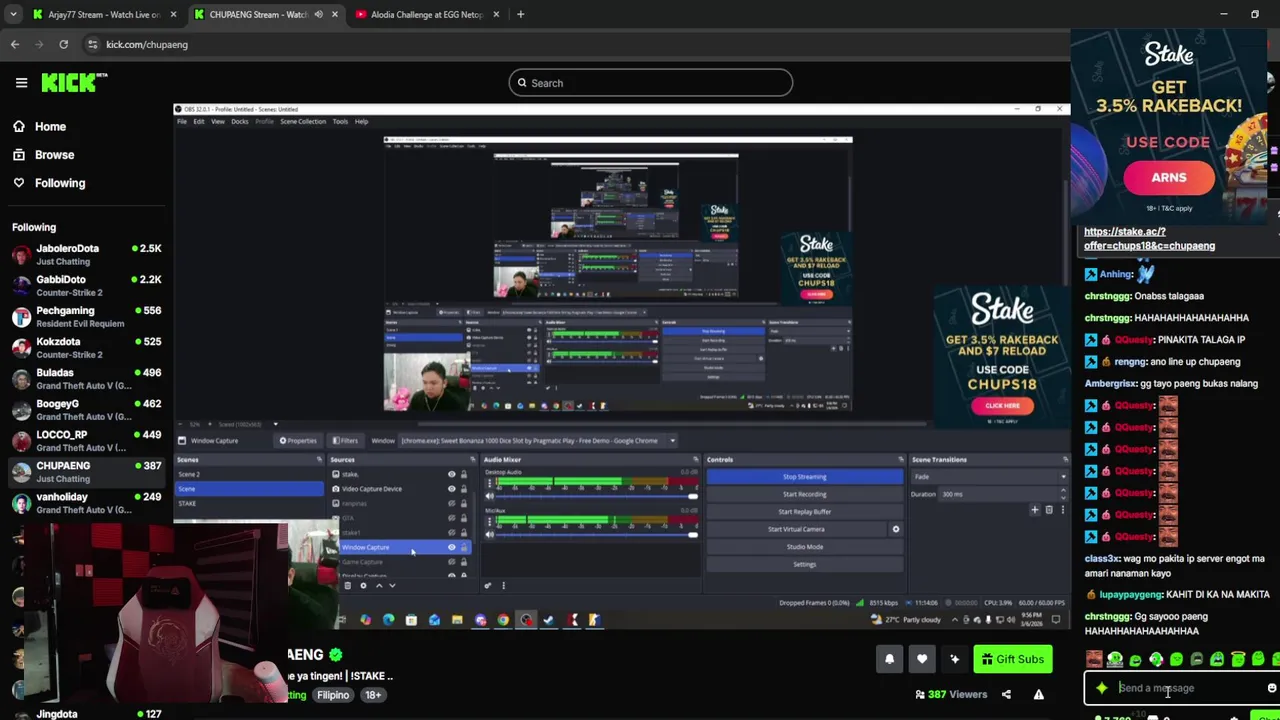Image resolution: width=1280 pixels, height=720 pixels.
Task: Open the OBS Docks menu
Action: (x=240, y=121)
